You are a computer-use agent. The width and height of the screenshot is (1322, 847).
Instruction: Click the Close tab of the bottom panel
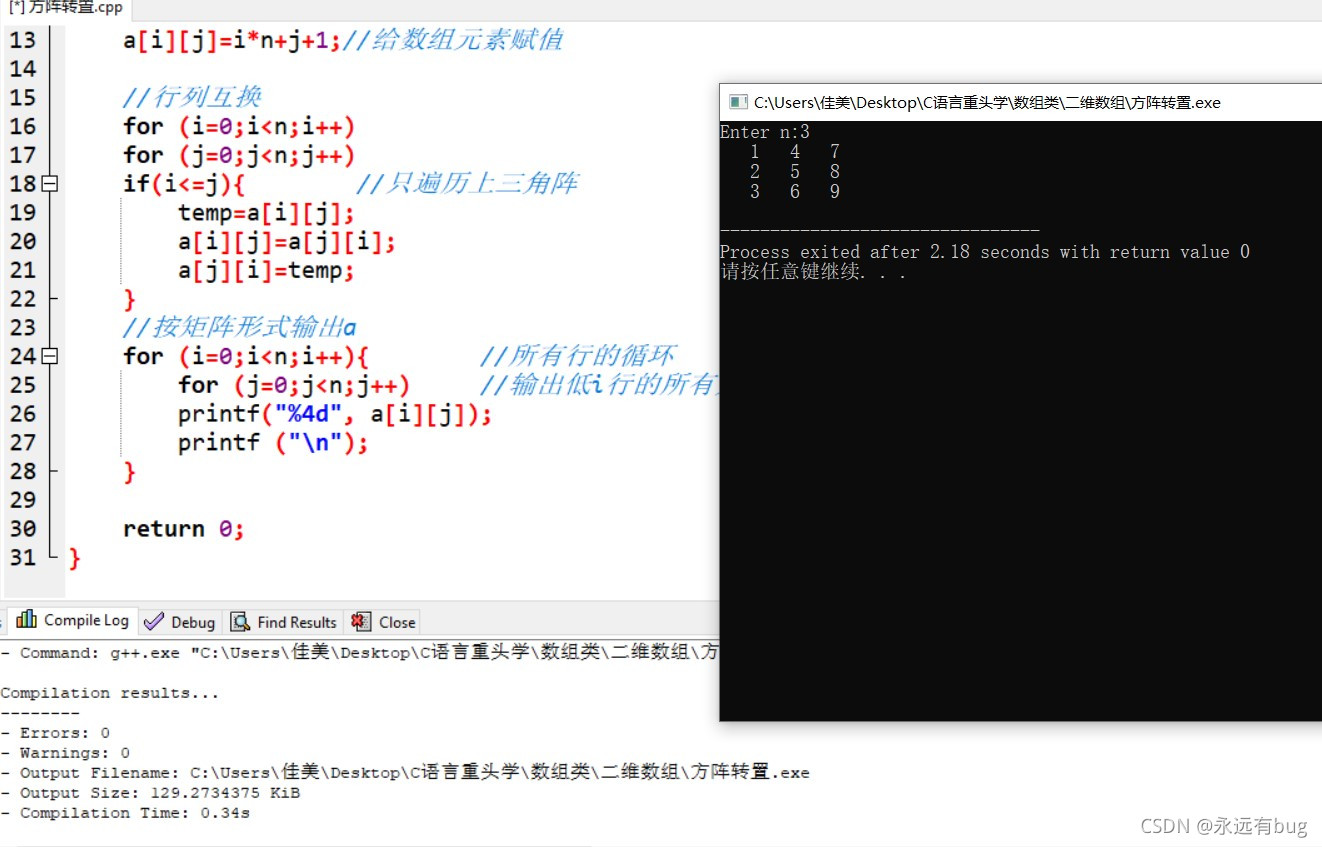[x=384, y=621]
